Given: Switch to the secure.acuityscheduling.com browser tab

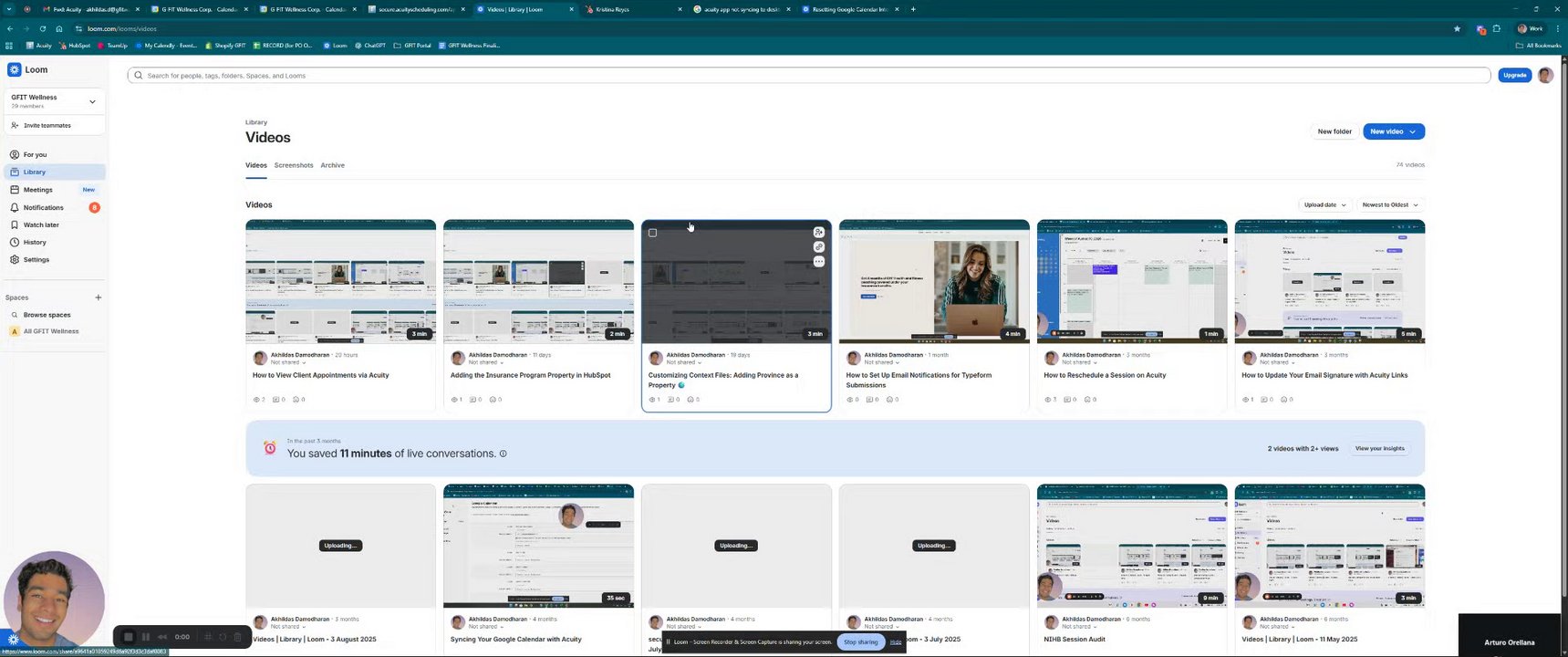Looking at the screenshot, I should pyautogui.click(x=415, y=9).
